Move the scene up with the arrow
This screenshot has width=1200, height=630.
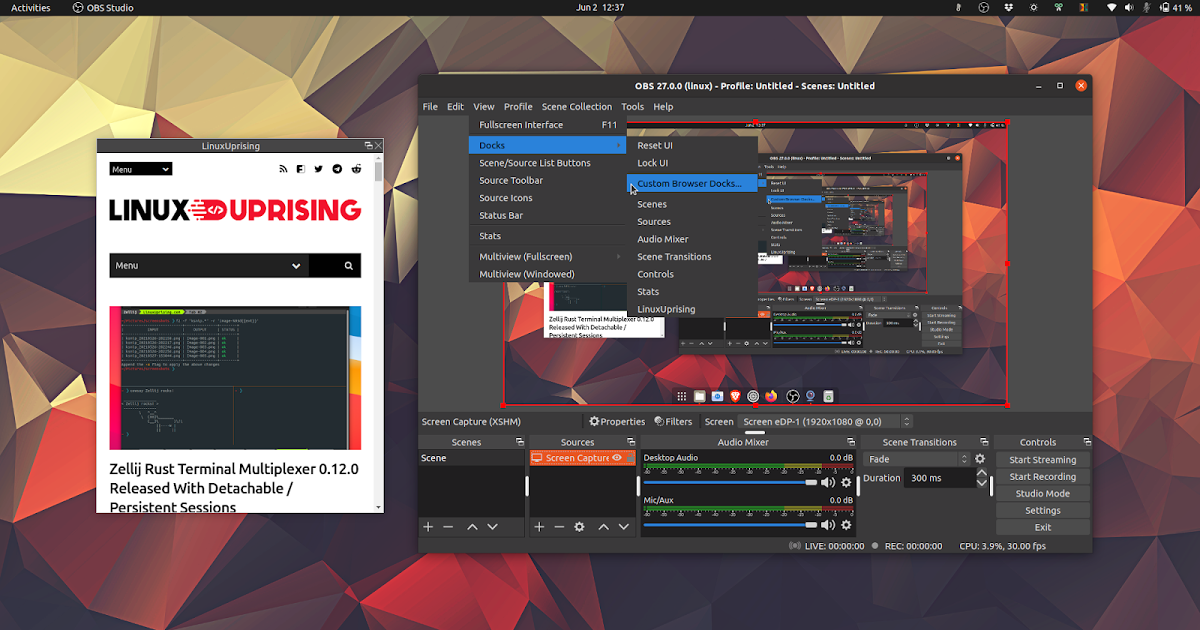[x=472, y=527]
